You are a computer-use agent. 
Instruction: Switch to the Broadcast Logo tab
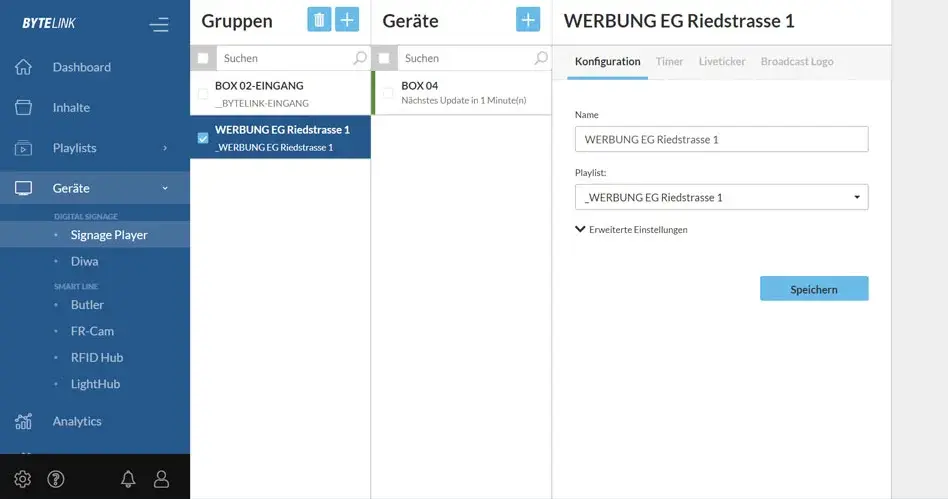point(797,62)
